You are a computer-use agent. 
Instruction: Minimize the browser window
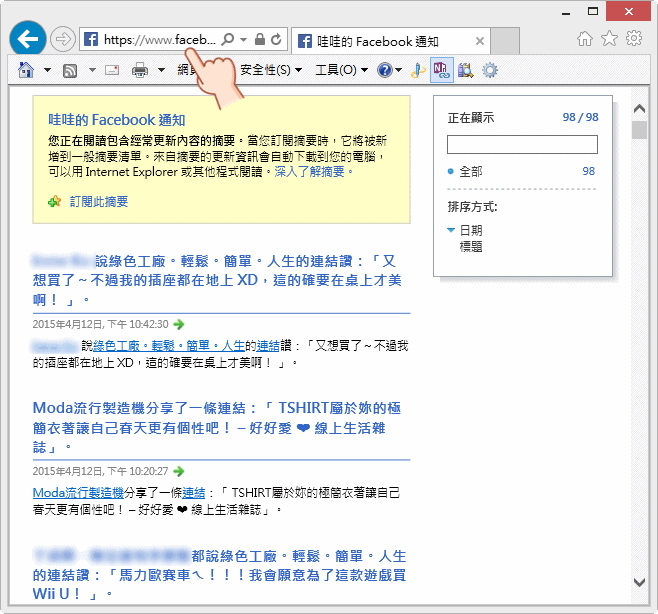[566, 13]
